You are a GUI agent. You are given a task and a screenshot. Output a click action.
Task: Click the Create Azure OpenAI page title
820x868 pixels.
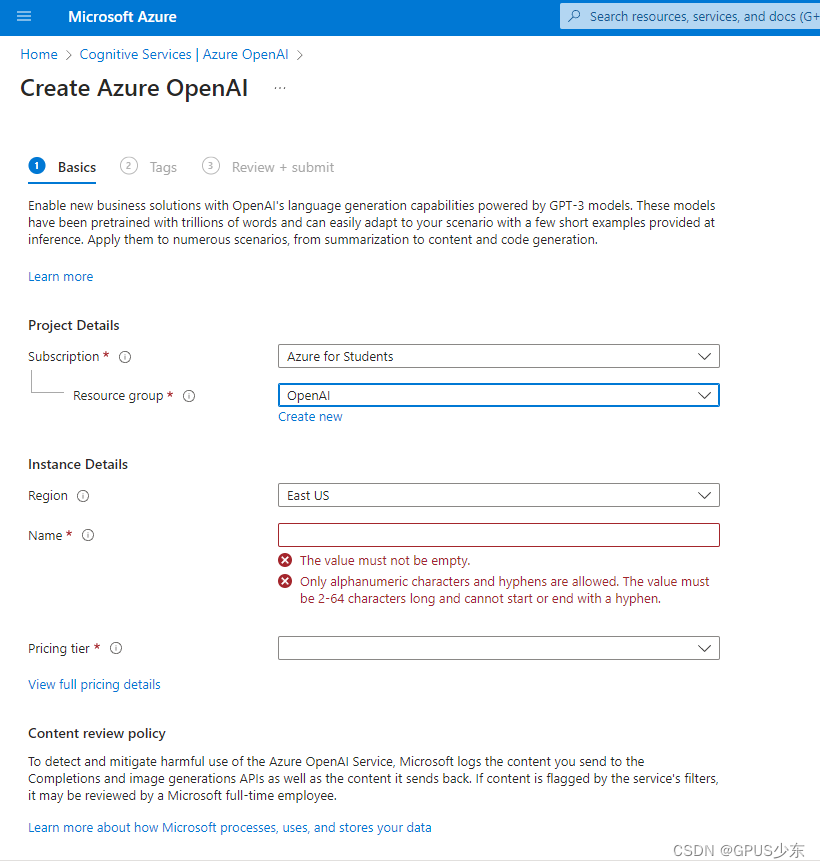click(134, 89)
